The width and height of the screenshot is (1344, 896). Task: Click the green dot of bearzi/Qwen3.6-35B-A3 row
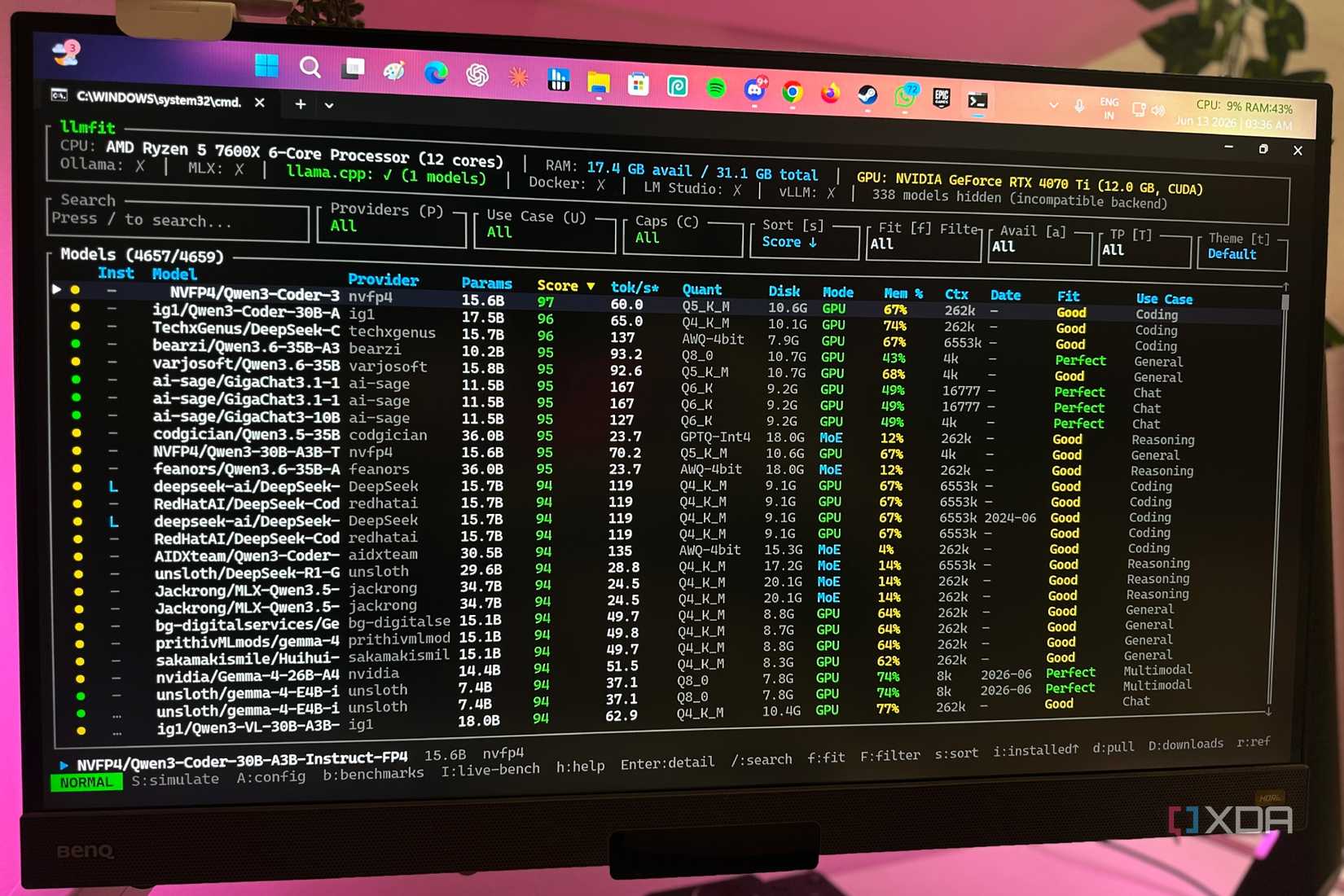pos(76,344)
